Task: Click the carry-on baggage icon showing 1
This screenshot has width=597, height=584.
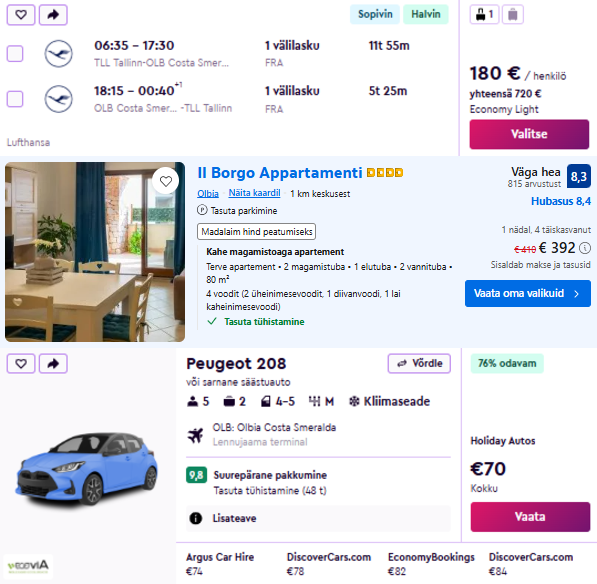Action: point(484,15)
